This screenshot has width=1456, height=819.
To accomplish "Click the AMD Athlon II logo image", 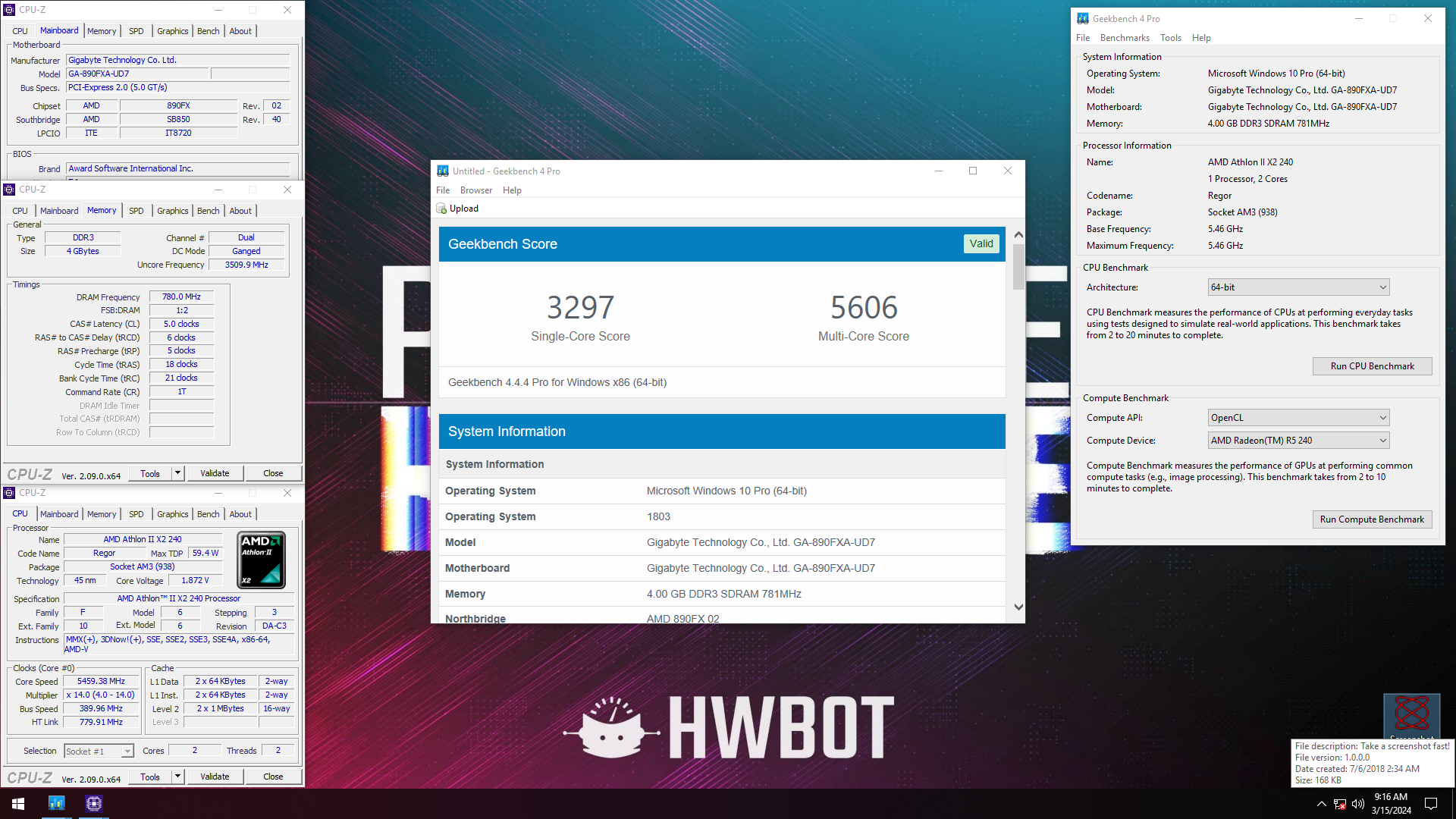I will tap(262, 560).
